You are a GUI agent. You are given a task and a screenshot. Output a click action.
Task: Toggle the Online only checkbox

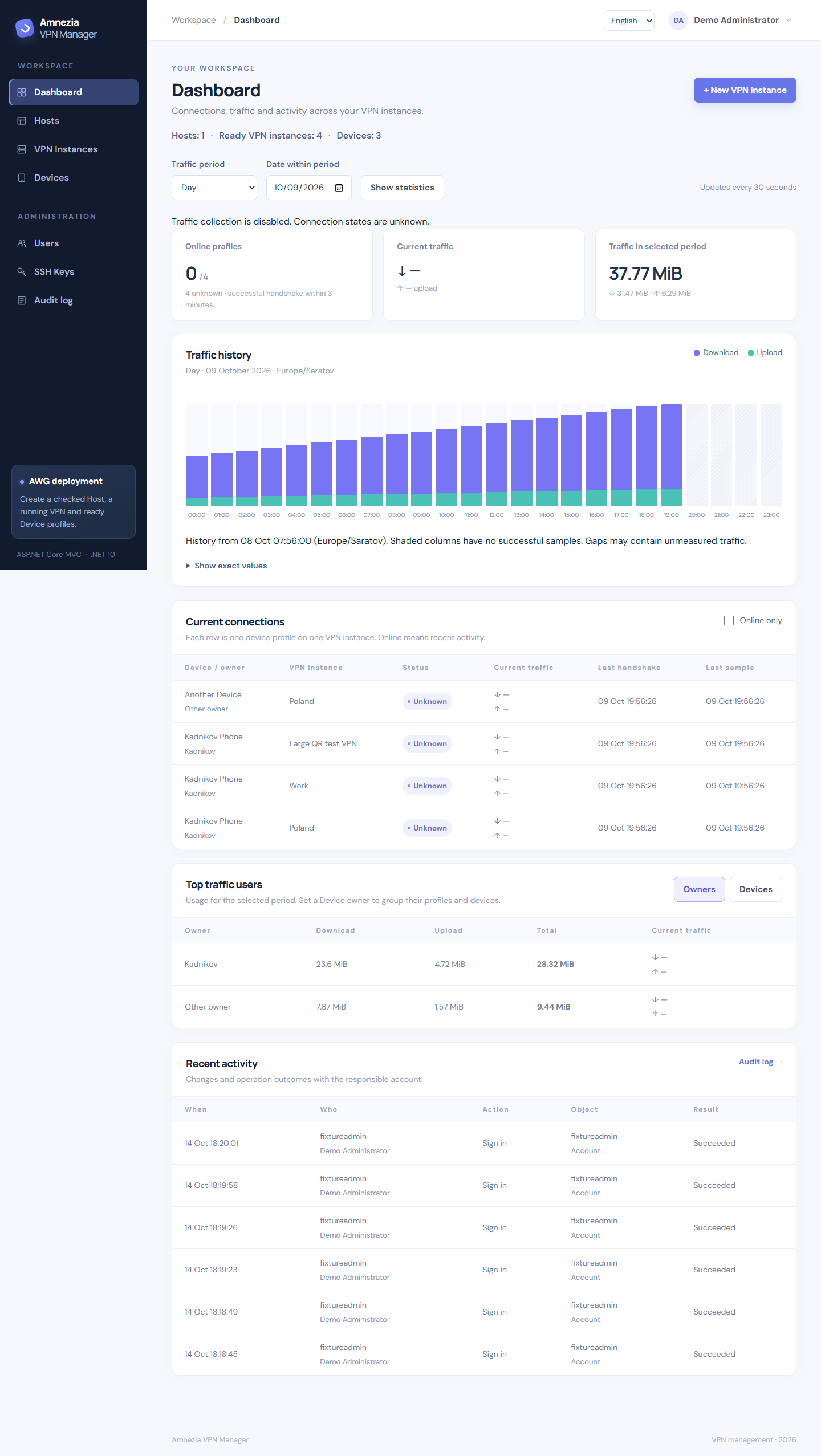(x=729, y=620)
